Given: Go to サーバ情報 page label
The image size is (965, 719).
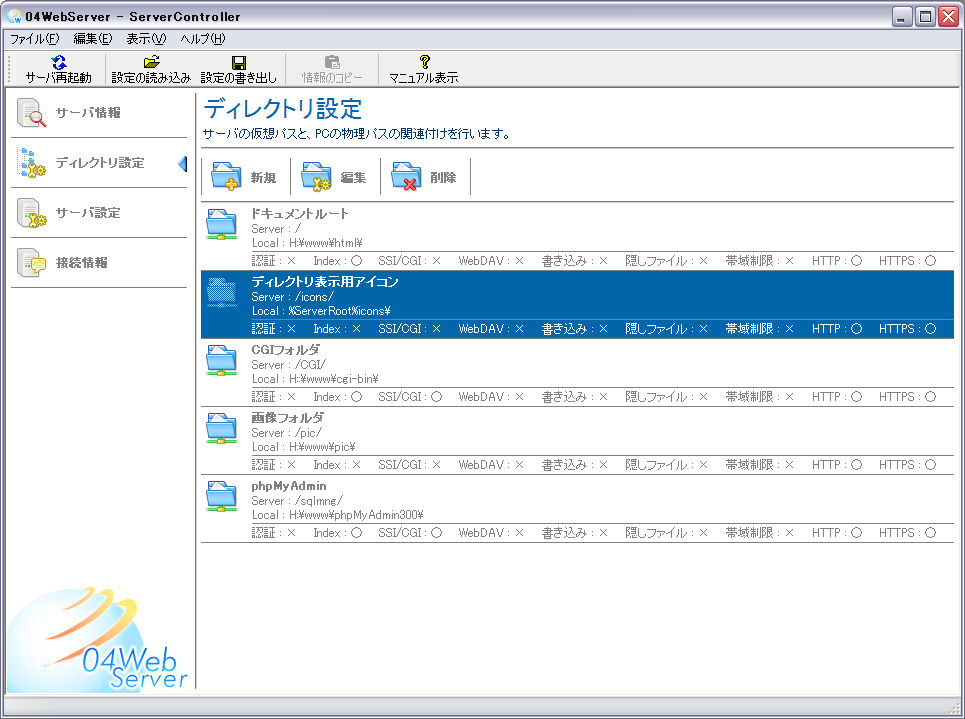Looking at the screenshot, I should [x=88, y=113].
